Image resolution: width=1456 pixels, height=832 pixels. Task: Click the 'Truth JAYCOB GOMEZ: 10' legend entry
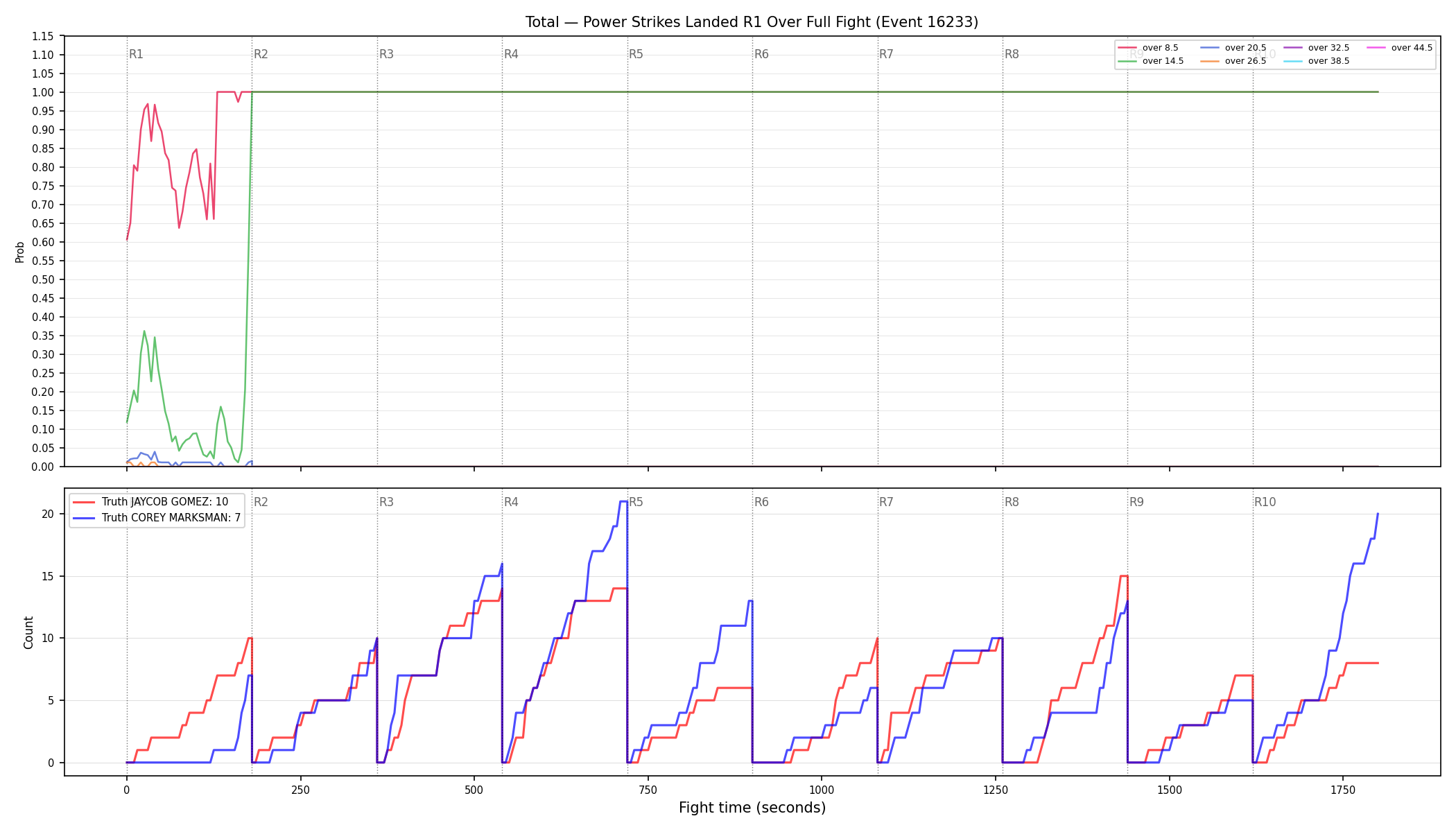pyautogui.click(x=150, y=502)
